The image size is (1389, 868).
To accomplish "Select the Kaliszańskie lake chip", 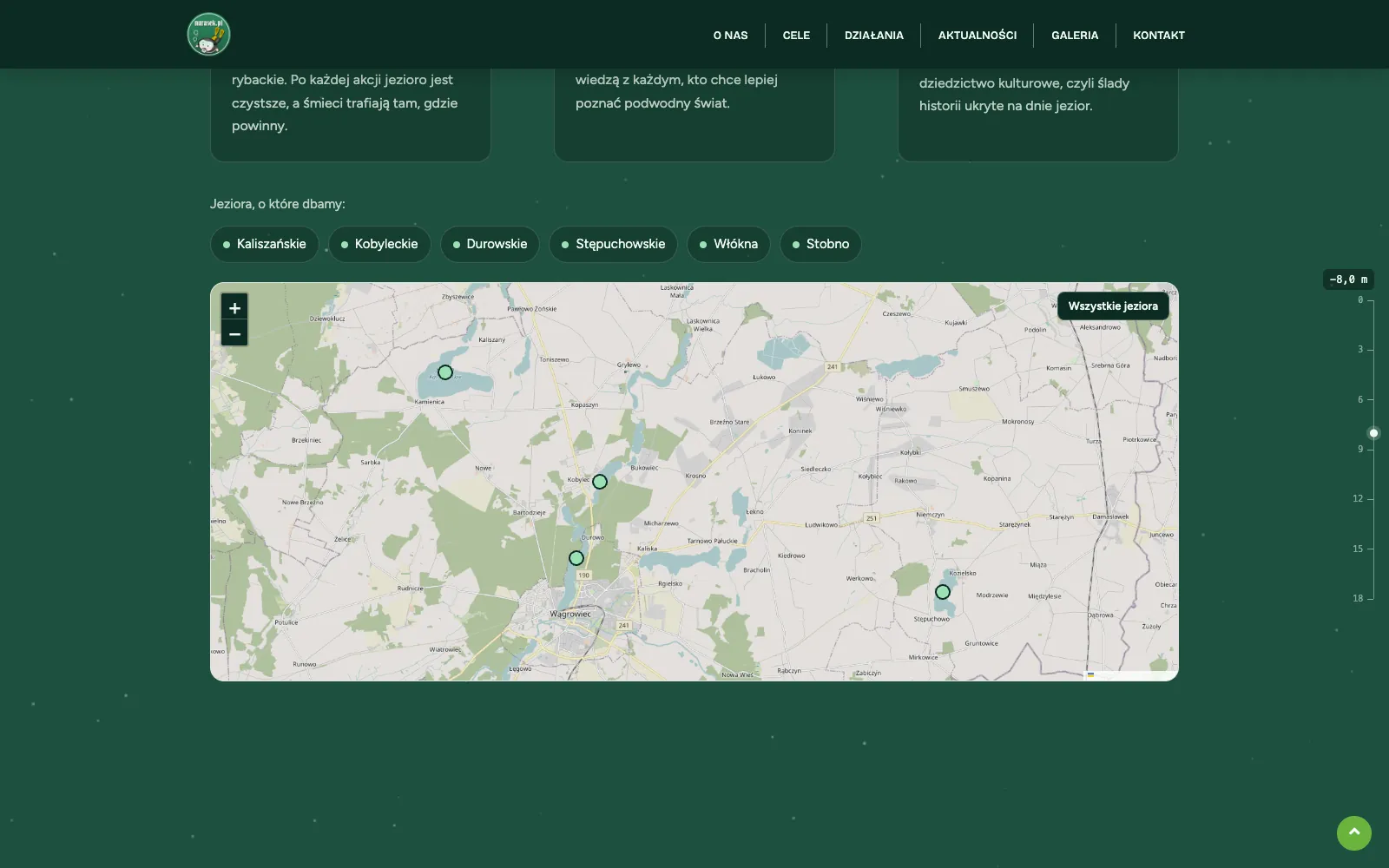I will click(x=265, y=244).
